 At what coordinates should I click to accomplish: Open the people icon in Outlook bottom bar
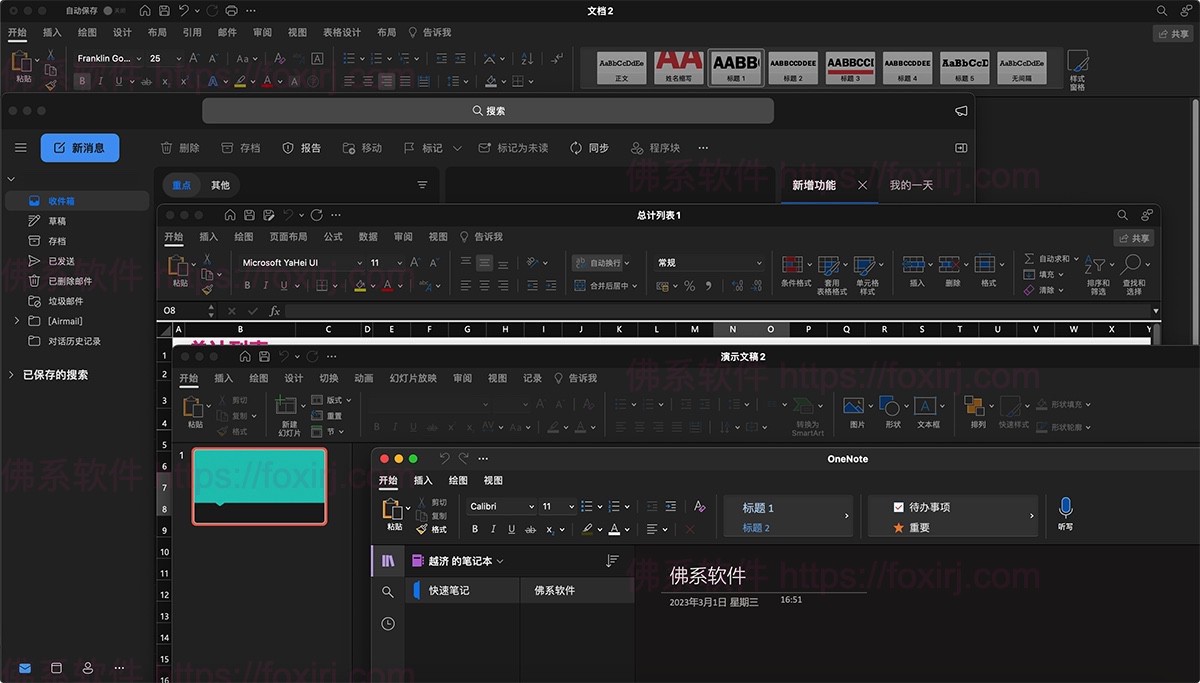[x=88, y=667]
